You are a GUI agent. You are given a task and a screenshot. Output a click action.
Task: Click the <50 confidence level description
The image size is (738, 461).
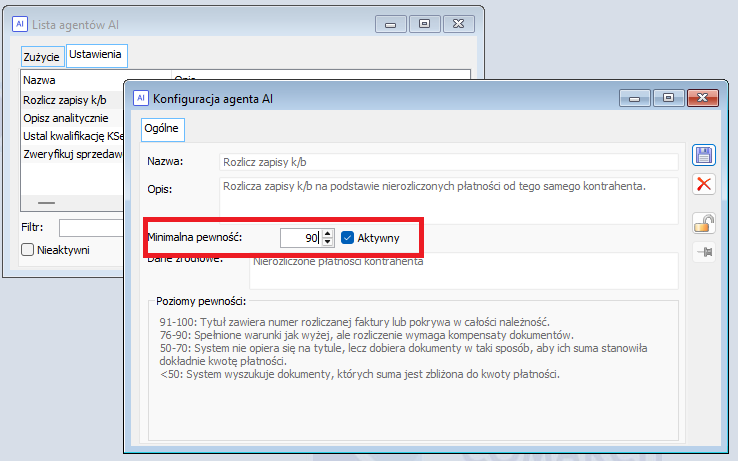[x=360, y=374]
